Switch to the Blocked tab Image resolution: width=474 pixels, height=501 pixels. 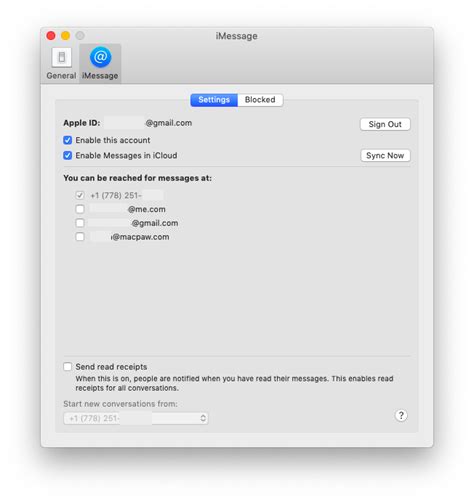(x=260, y=100)
